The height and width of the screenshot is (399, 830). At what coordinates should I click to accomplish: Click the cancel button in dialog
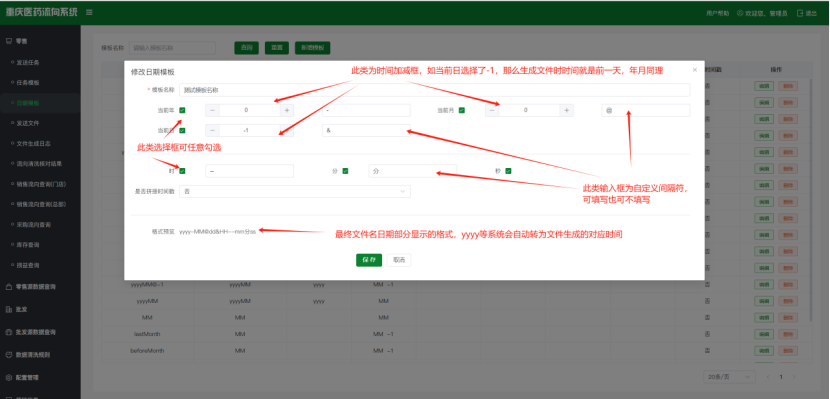[x=399, y=260]
